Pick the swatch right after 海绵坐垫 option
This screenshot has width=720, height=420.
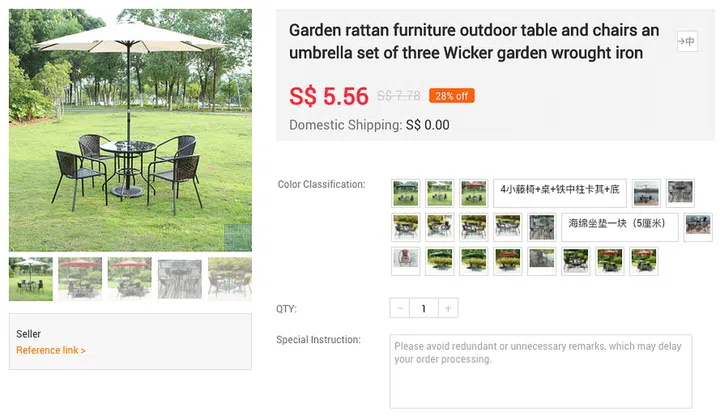(698, 227)
